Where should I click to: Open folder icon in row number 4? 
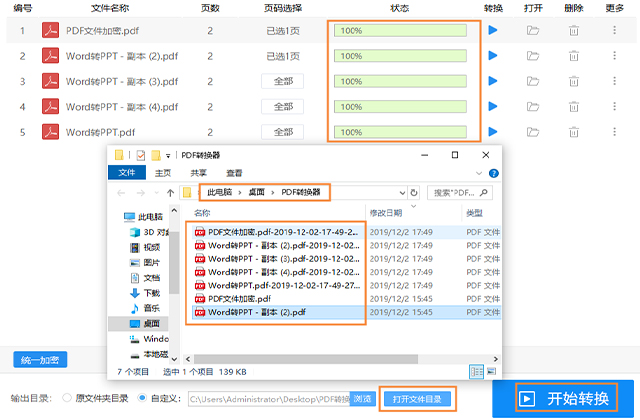point(533,107)
